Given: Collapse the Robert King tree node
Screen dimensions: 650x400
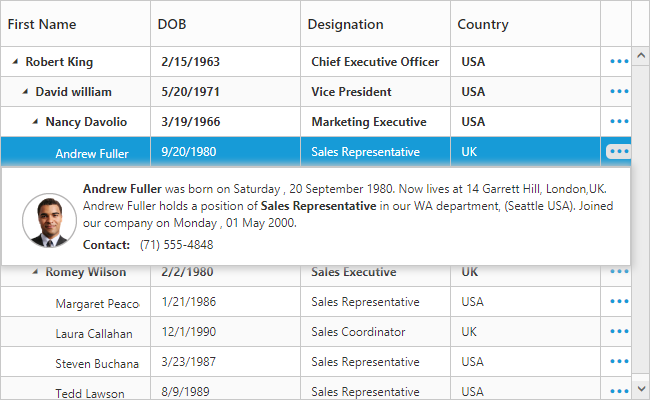Looking at the screenshot, I should pos(15,62).
